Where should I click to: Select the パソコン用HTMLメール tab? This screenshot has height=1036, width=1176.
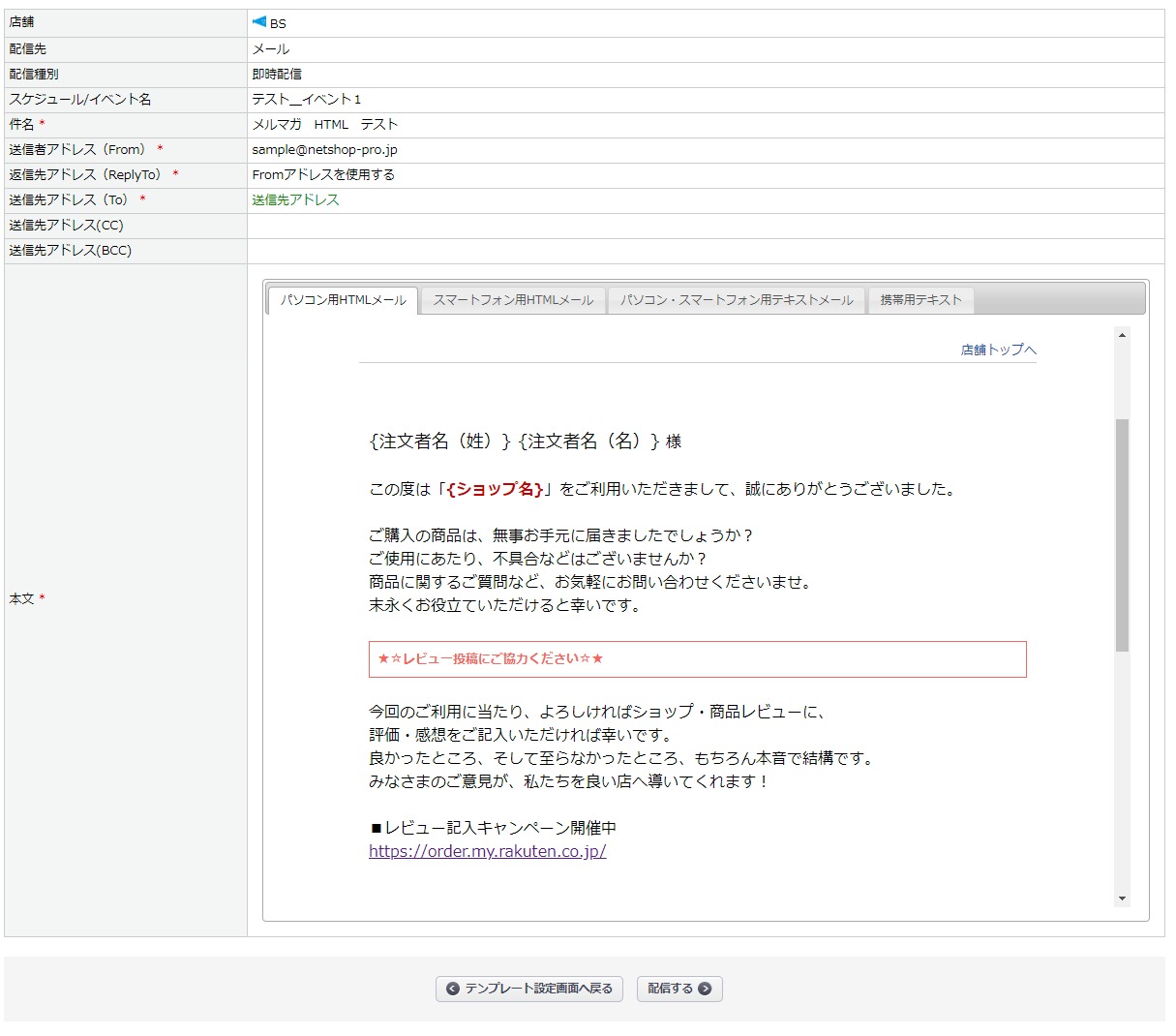(343, 300)
